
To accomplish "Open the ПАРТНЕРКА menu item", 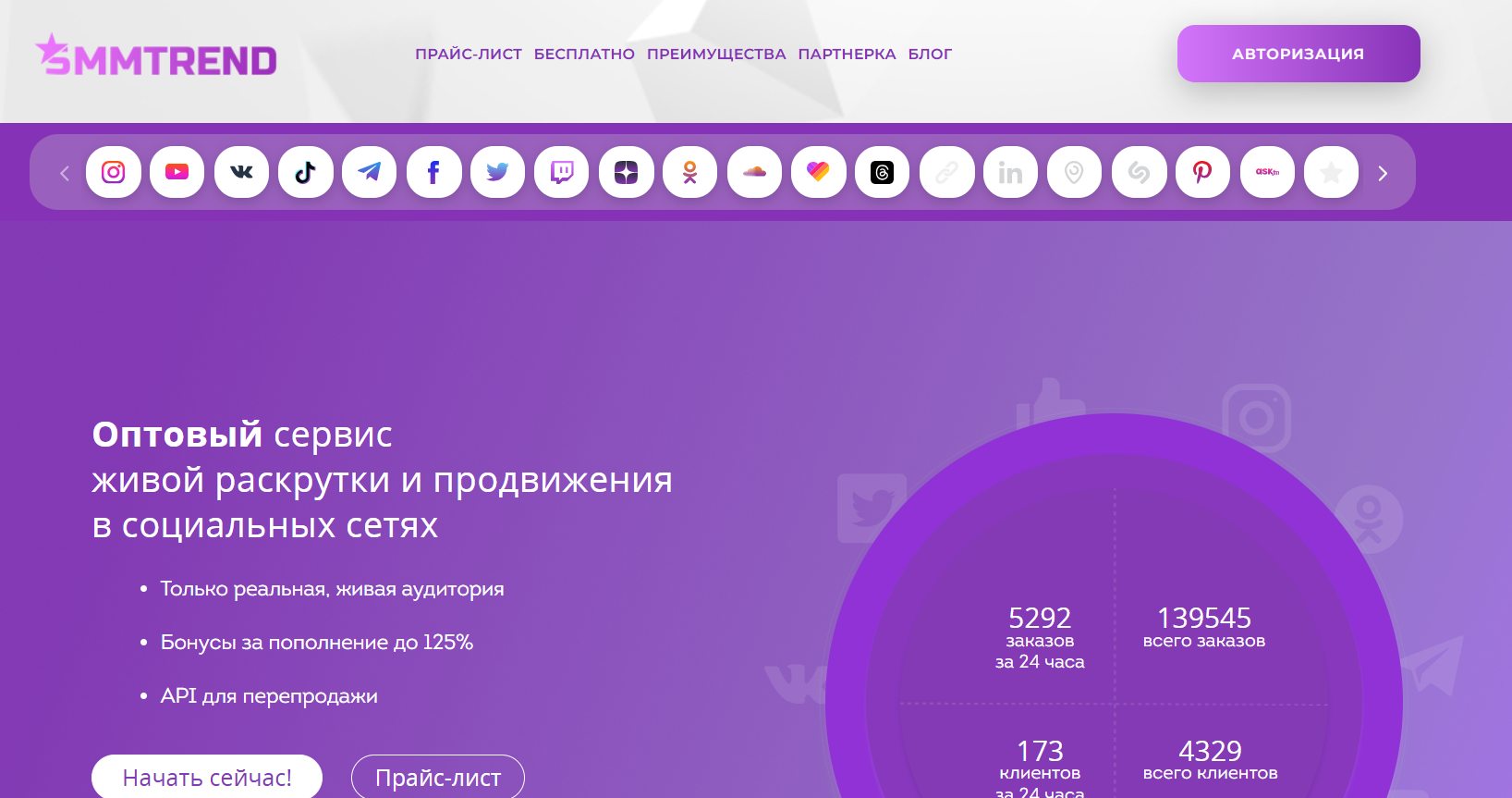I will tap(847, 54).
